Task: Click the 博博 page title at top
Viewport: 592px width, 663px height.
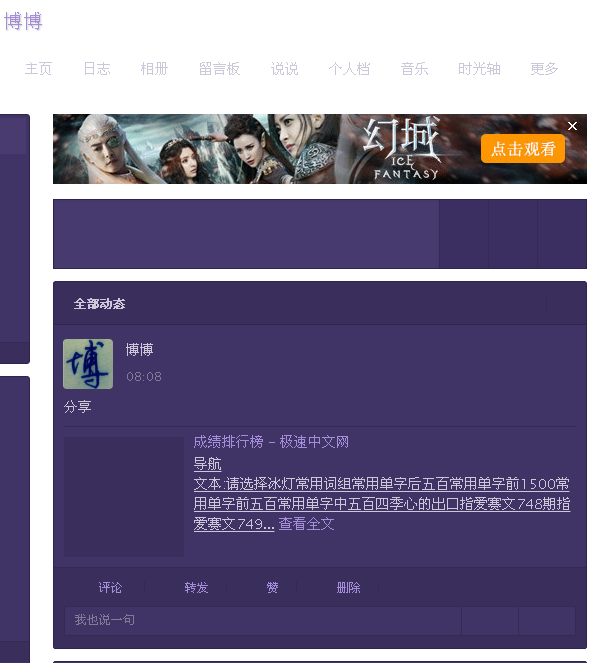Action: (23, 21)
